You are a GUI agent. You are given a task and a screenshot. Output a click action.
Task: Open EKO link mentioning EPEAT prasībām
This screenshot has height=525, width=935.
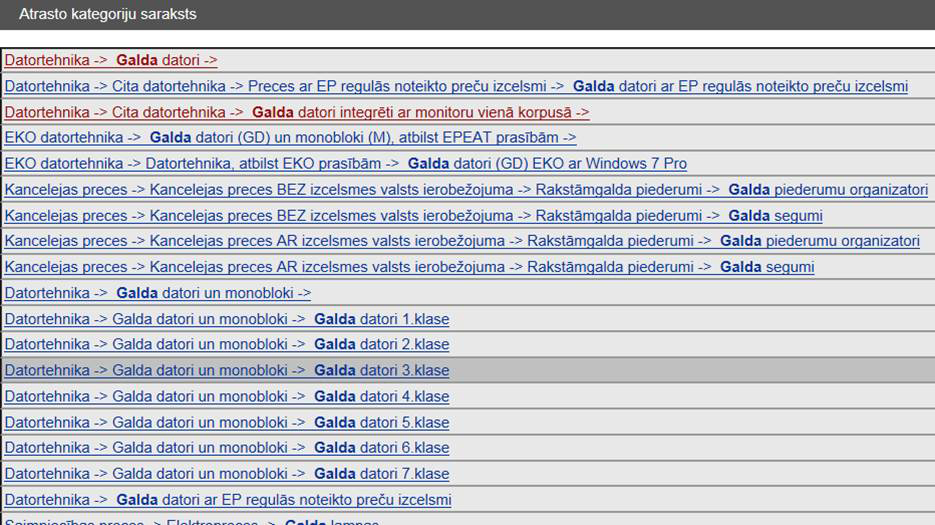290,138
